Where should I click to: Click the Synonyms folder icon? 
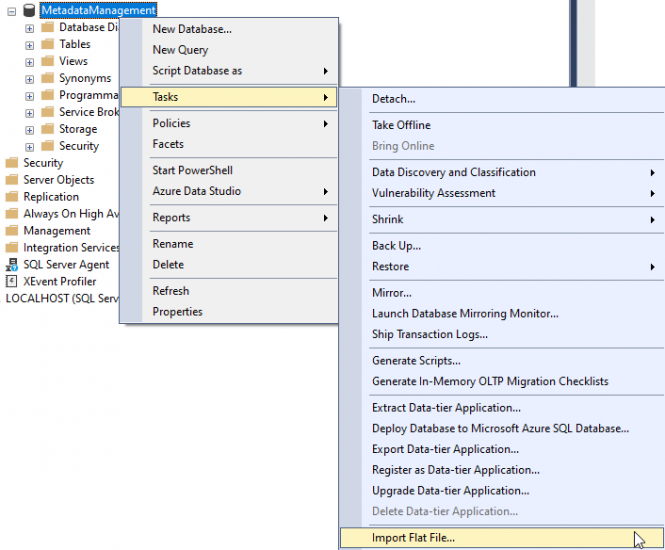point(47,78)
